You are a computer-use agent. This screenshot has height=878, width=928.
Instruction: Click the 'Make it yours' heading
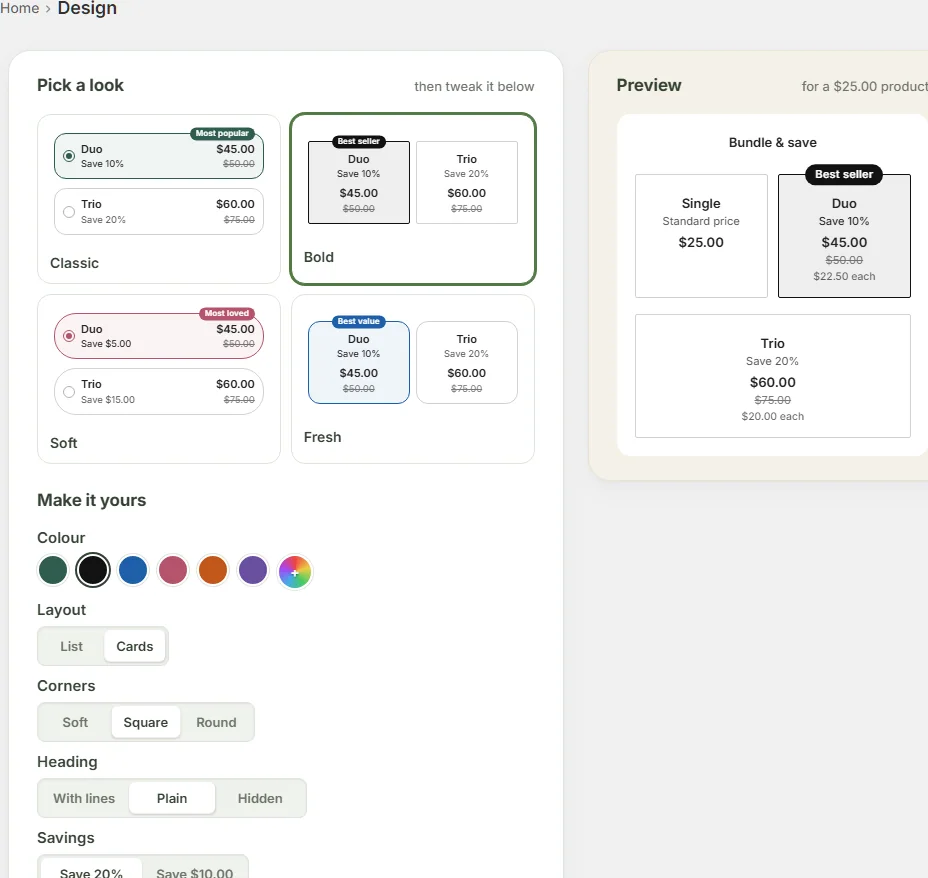tap(92, 500)
